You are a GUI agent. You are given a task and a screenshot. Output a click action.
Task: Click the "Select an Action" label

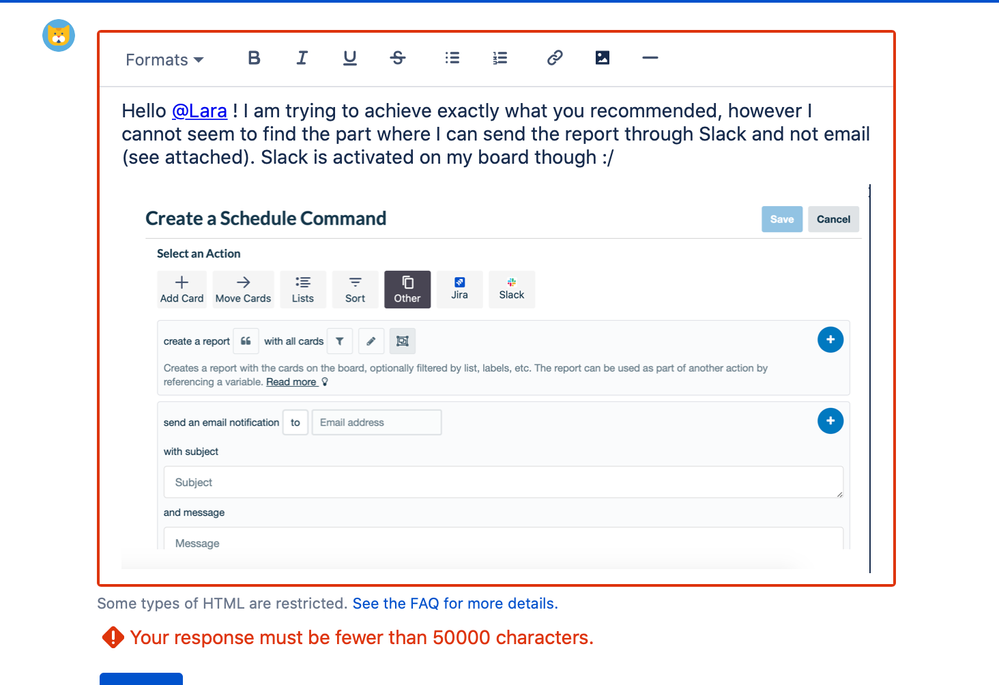click(199, 254)
